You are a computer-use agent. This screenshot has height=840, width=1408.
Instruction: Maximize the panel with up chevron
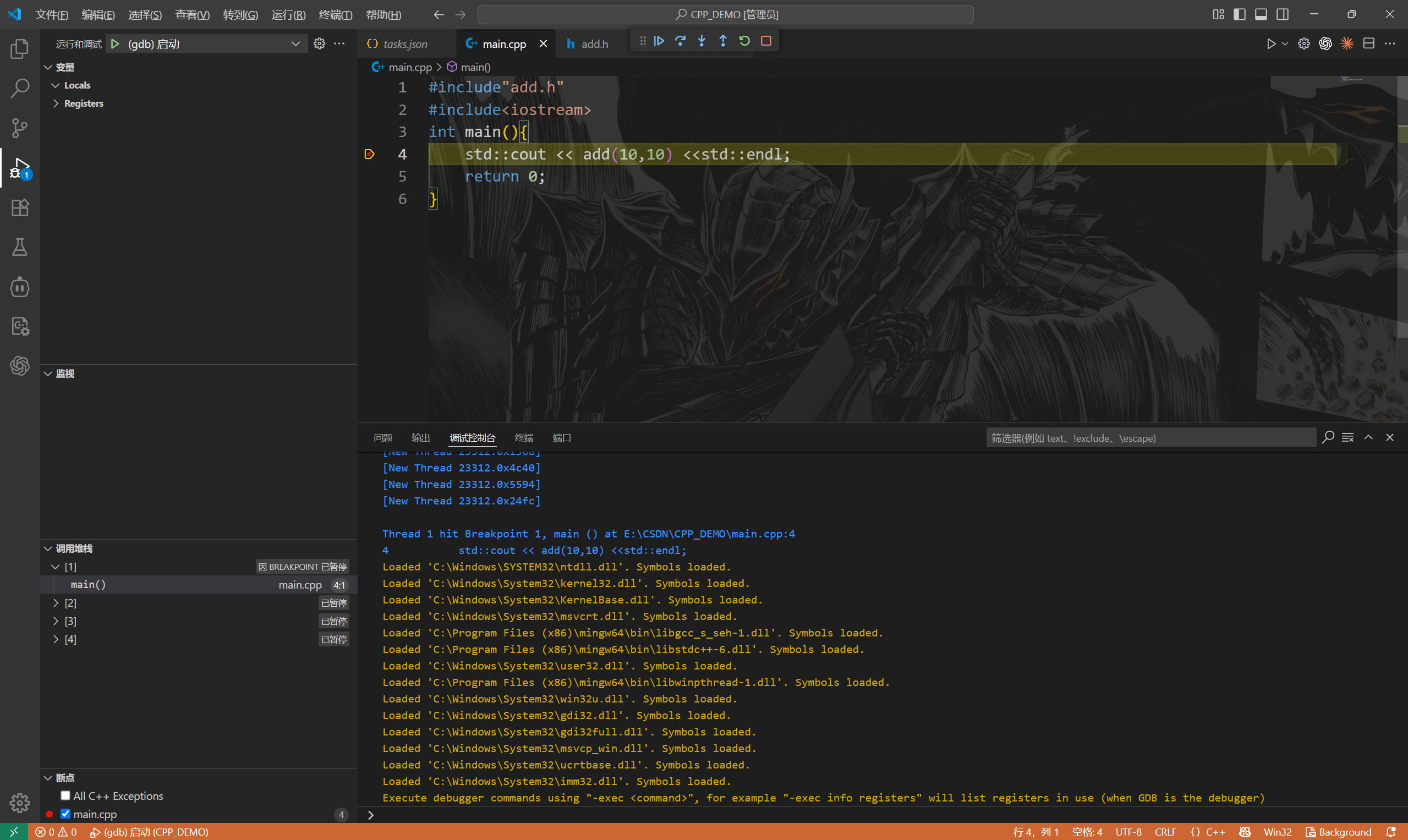click(1368, 437)
